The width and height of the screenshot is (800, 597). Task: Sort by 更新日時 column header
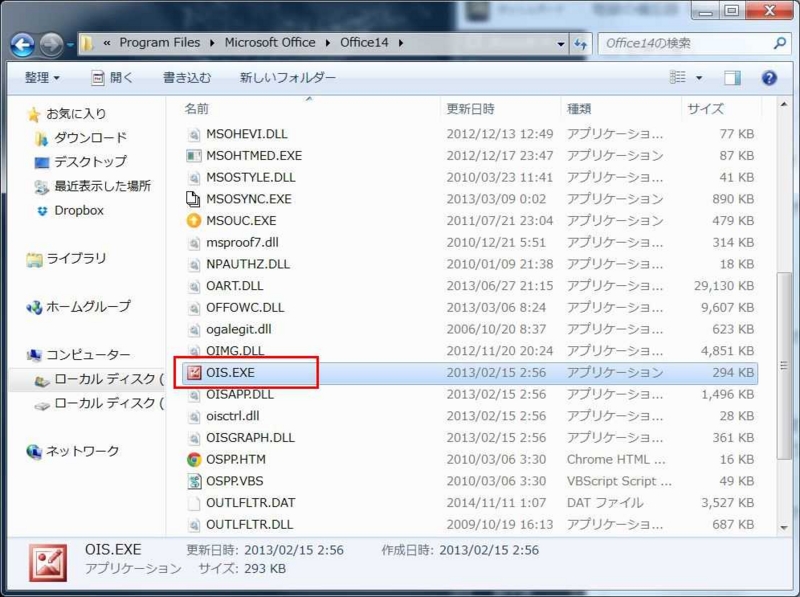(470, 109)
